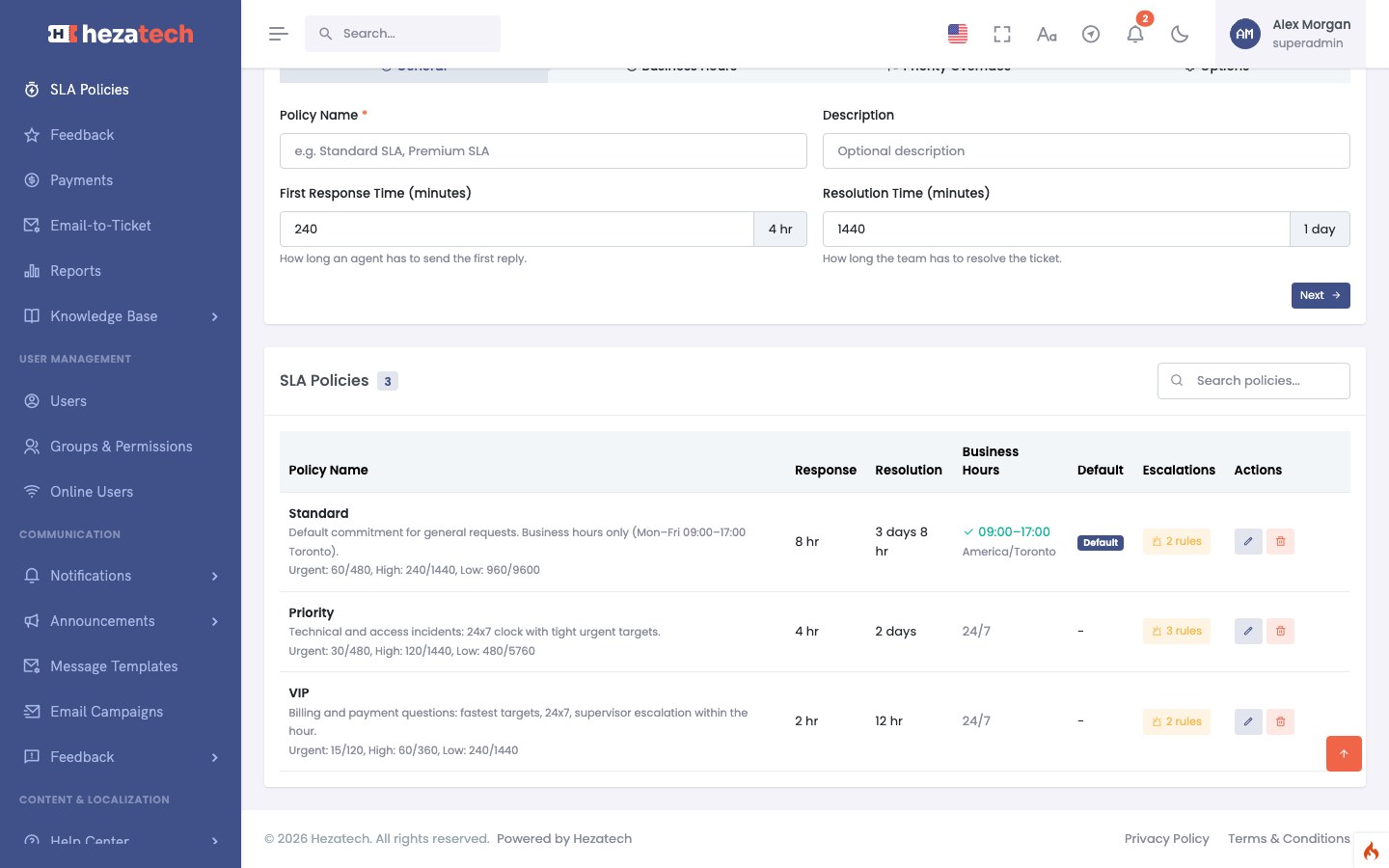Expand the Communication Feedback submenu
This screenshot has height=868, width=1389.
pyautogui.click(x=121, y=757)
